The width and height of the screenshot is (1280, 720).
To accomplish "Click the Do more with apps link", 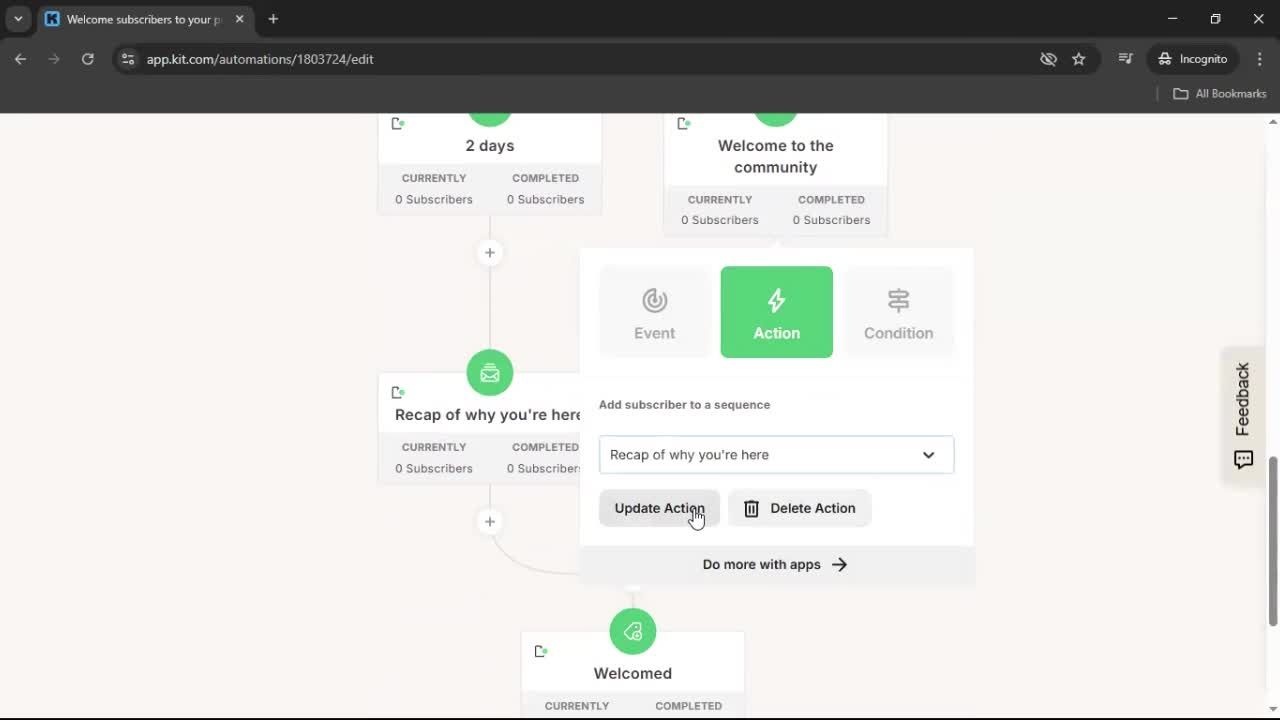I will coord(775,564).
